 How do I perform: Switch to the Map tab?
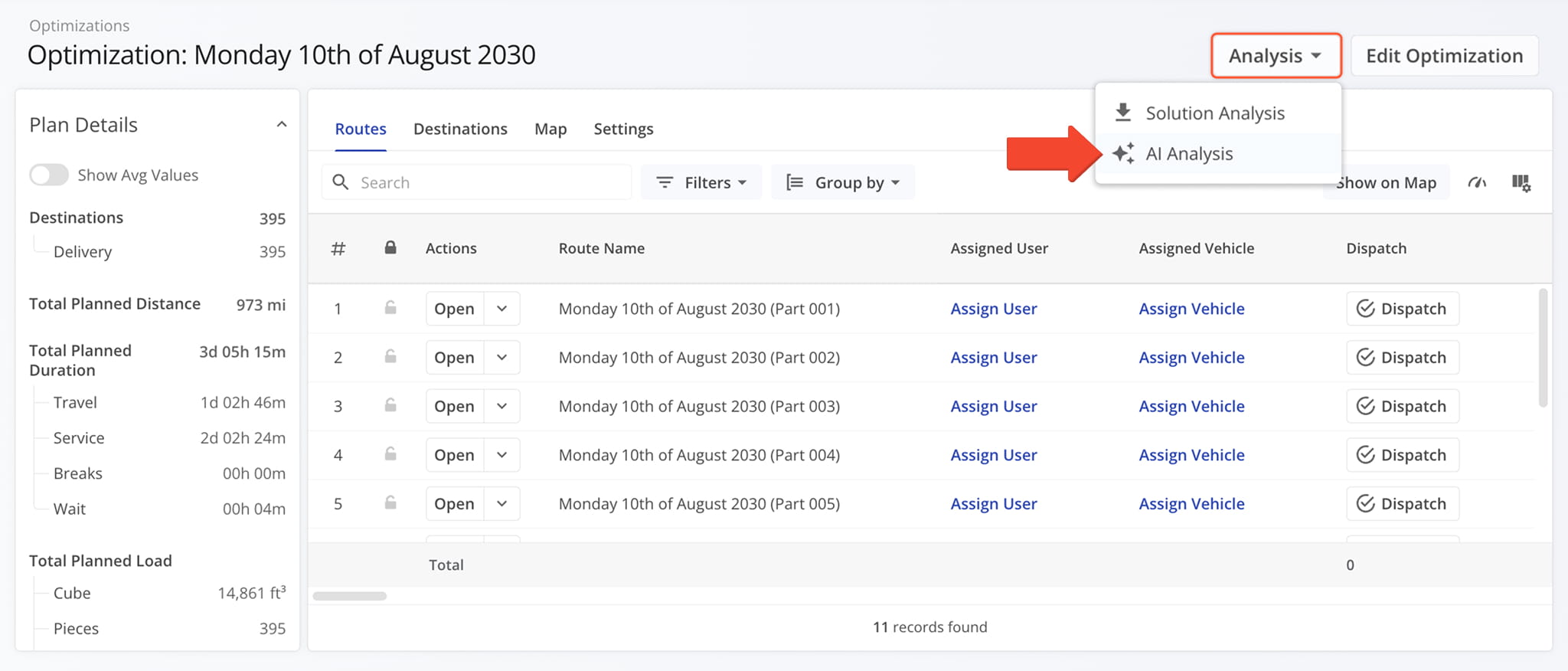point(550,129)
